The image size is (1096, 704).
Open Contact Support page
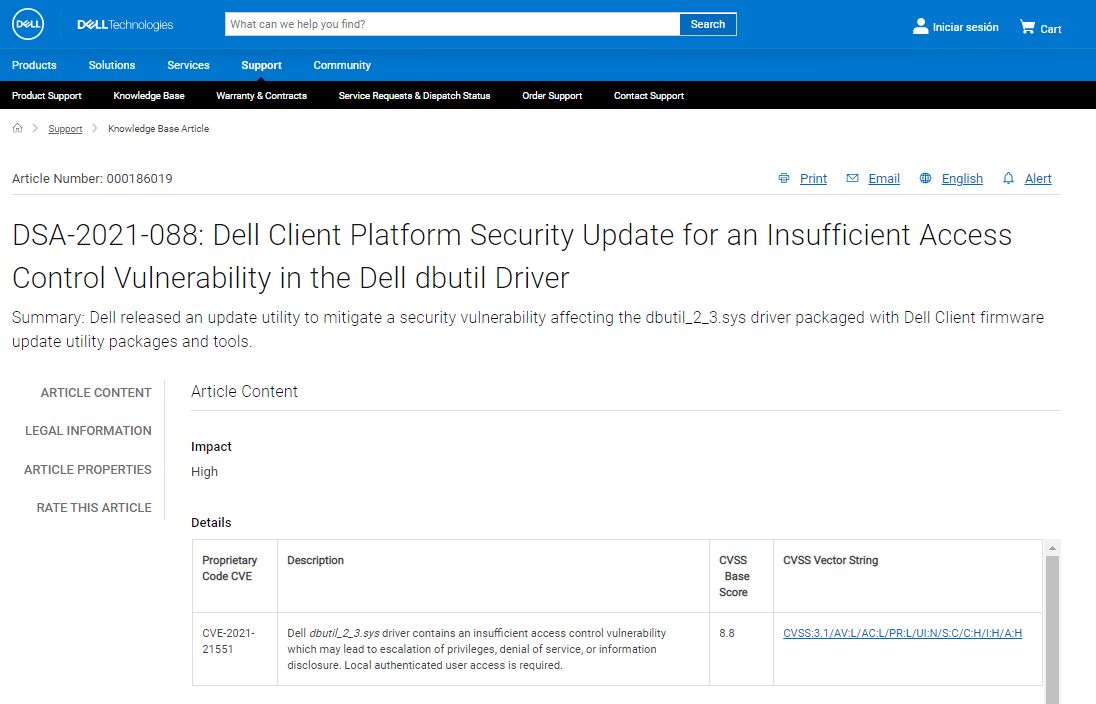(x=649, y=96)
